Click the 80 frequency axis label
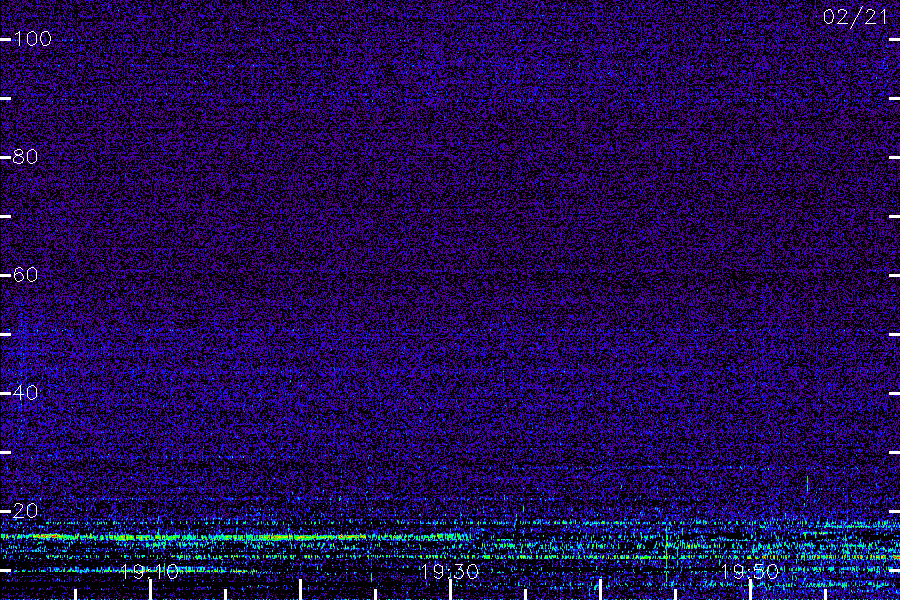The image size is (900, 600). (26, 157)
